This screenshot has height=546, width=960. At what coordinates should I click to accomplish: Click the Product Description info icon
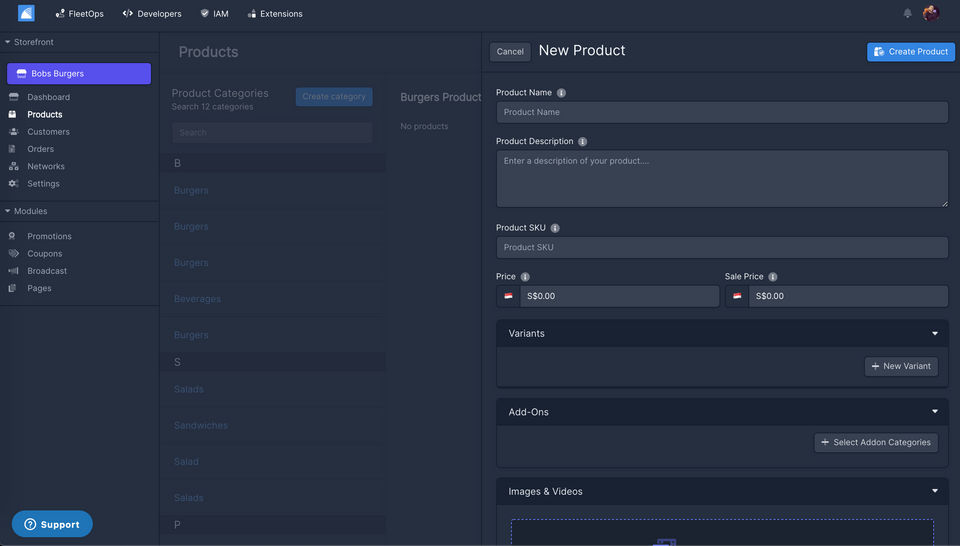[583, 142]
